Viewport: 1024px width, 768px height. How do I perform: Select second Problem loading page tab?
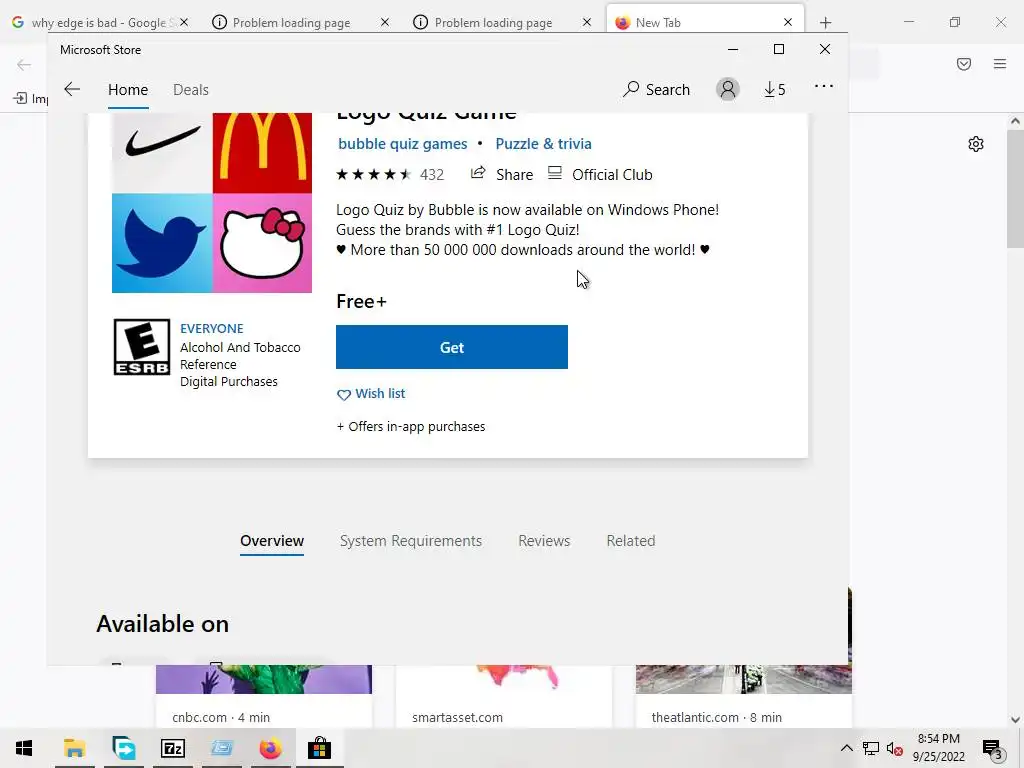[x=493, y=22]
